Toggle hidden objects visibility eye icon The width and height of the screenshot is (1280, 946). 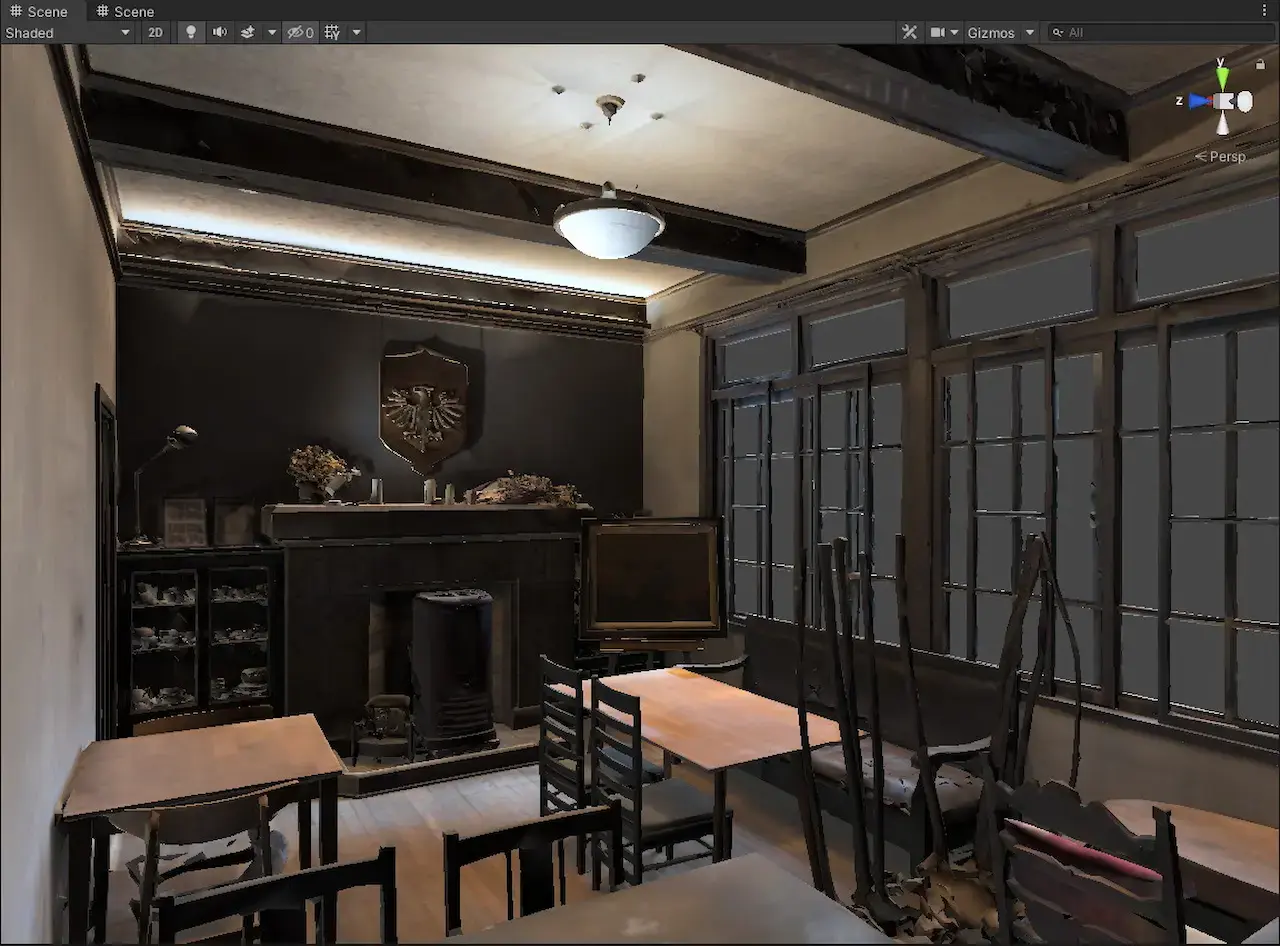point(300,32)
